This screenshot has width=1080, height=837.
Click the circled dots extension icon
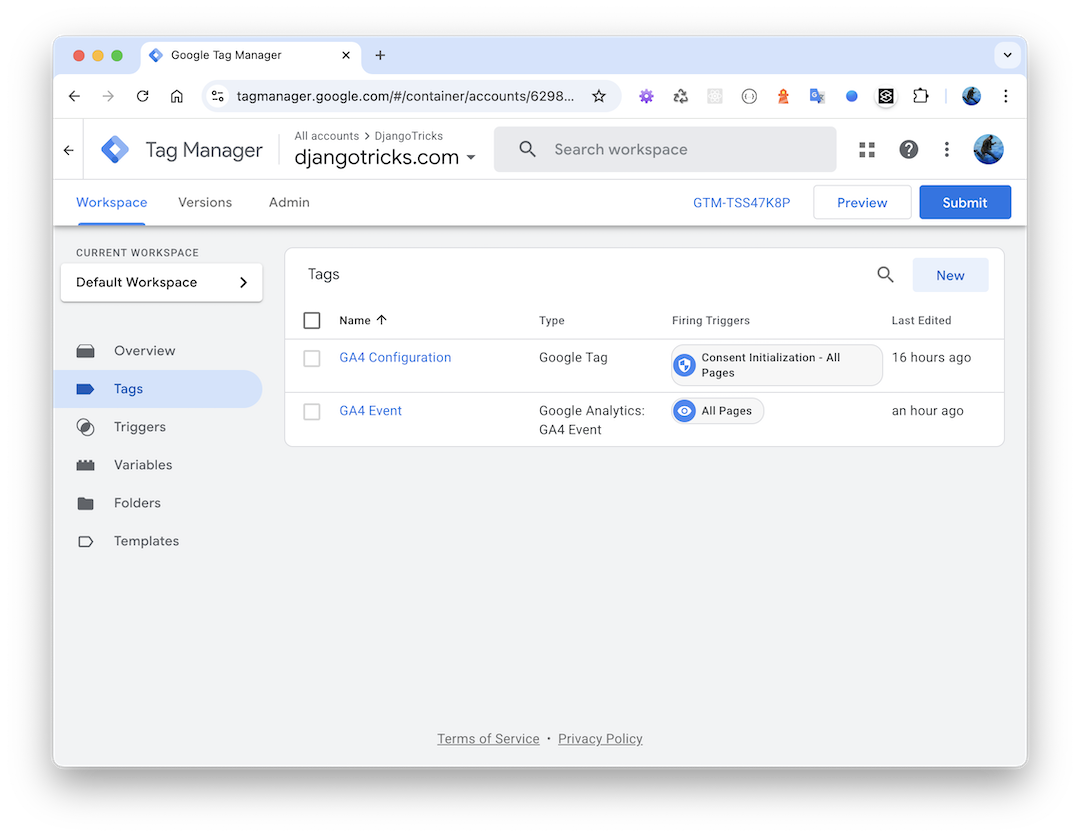[x=749, y=96]
